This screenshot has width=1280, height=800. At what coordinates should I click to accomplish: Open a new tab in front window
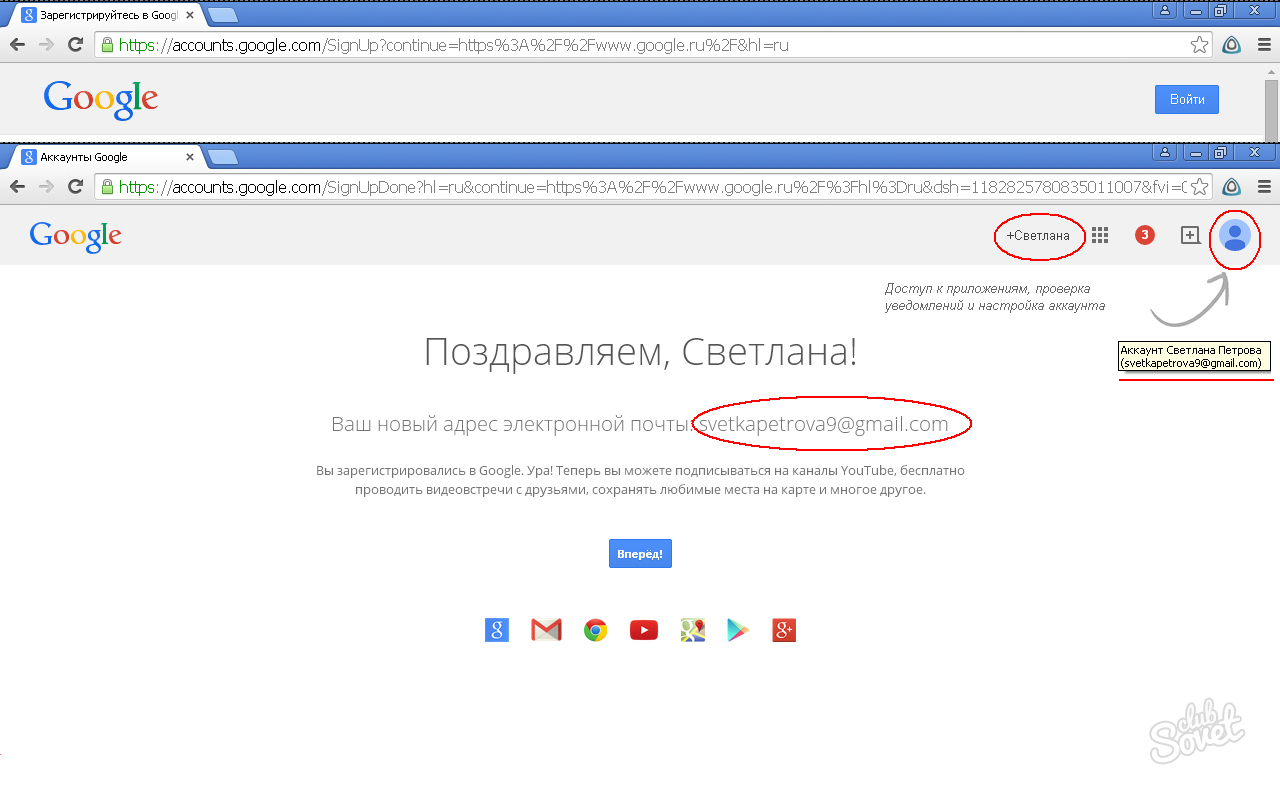coord(222,157)
